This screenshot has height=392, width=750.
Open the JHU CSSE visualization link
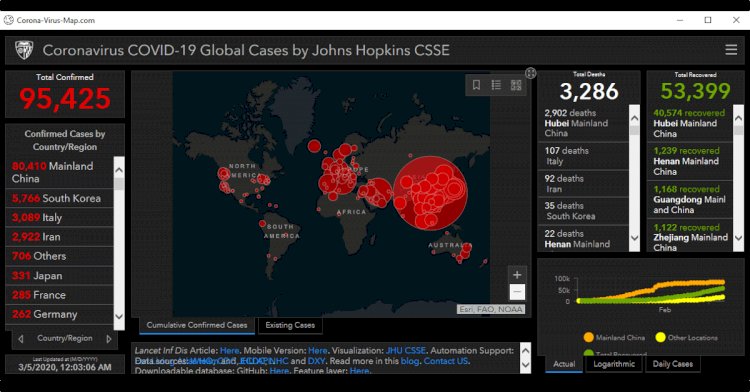[x=406, y=350]
